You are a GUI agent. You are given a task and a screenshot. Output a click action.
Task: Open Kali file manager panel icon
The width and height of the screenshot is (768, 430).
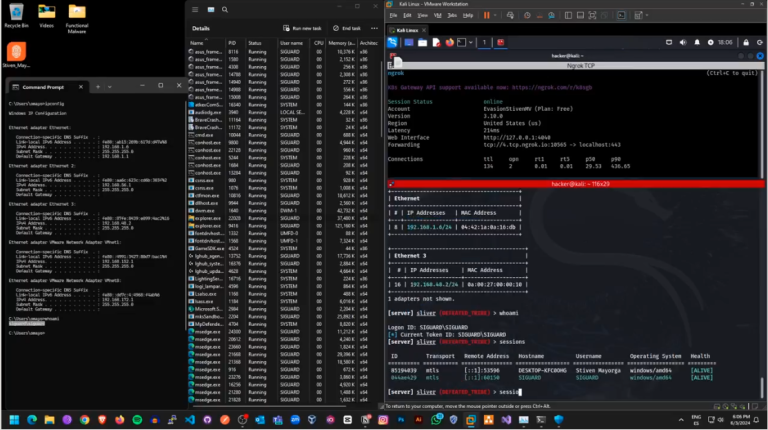[x=422, y=43]
